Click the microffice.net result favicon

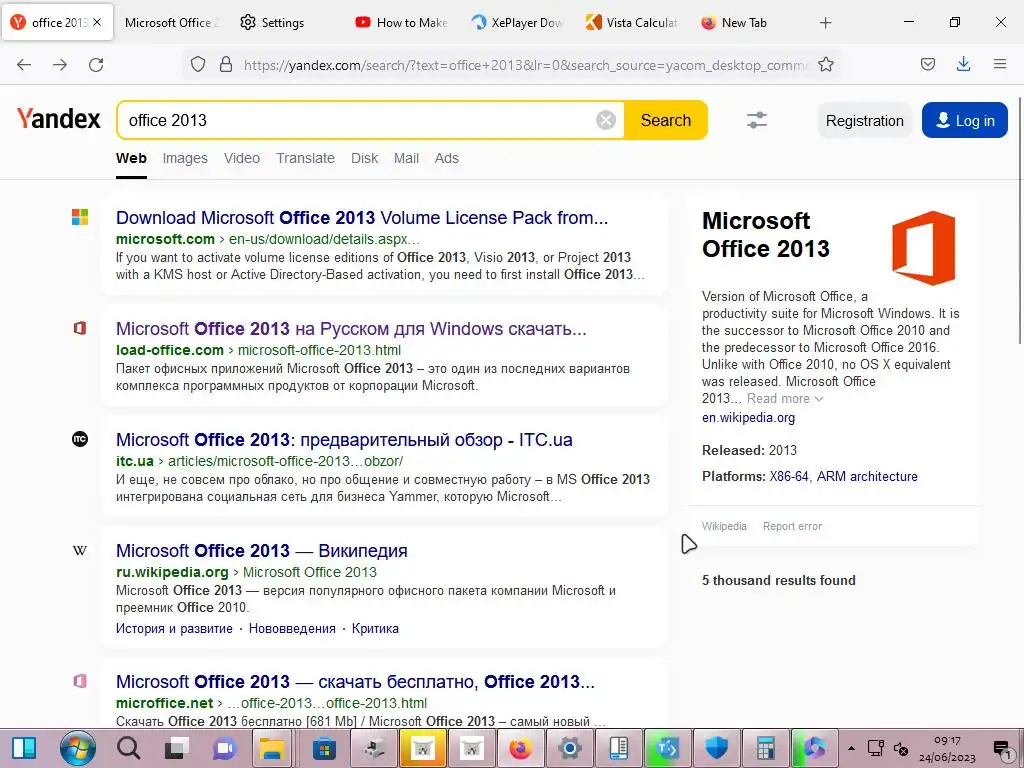pos(80,681)
